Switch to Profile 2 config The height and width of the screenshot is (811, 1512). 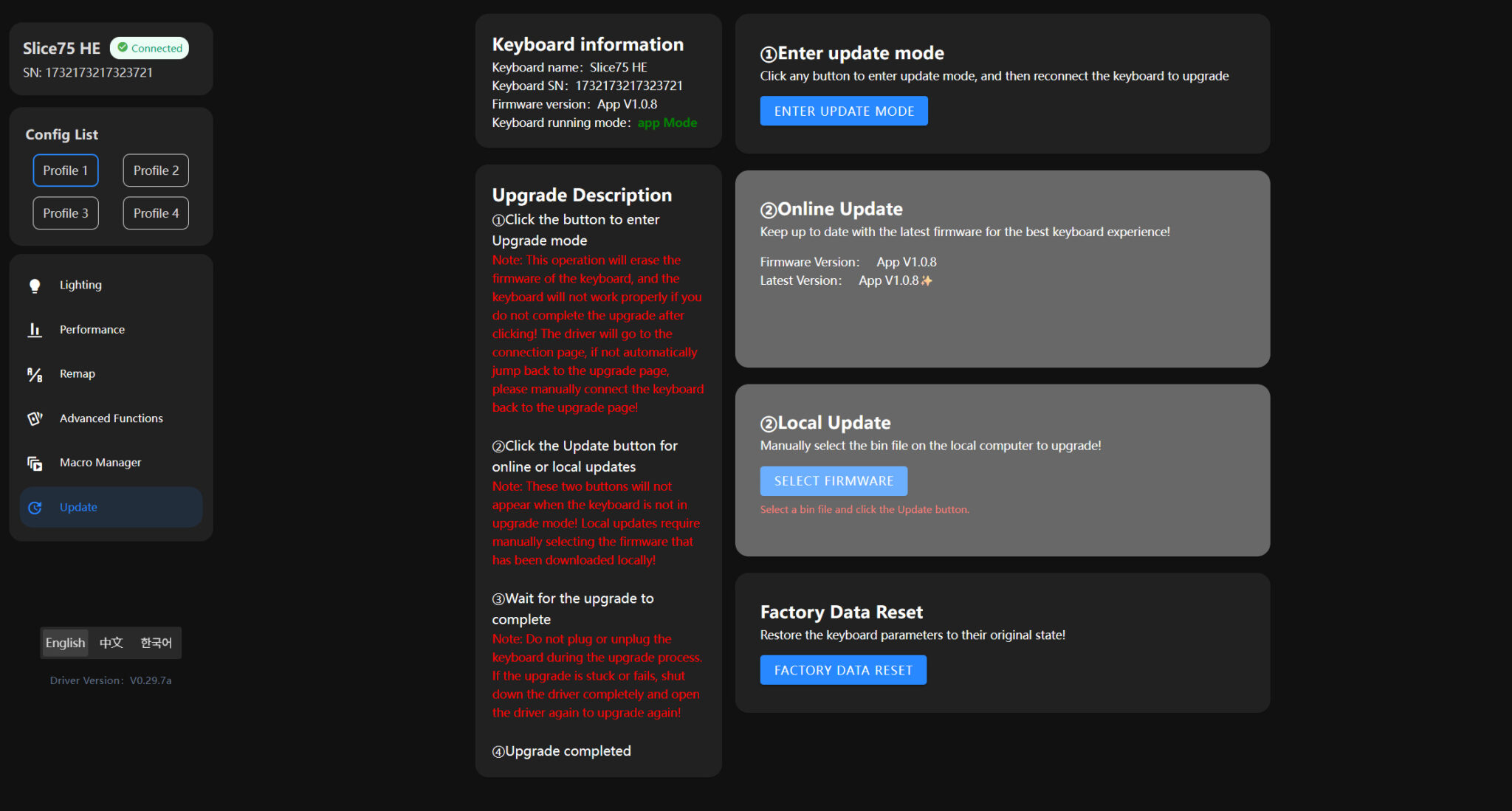point(156,170)
